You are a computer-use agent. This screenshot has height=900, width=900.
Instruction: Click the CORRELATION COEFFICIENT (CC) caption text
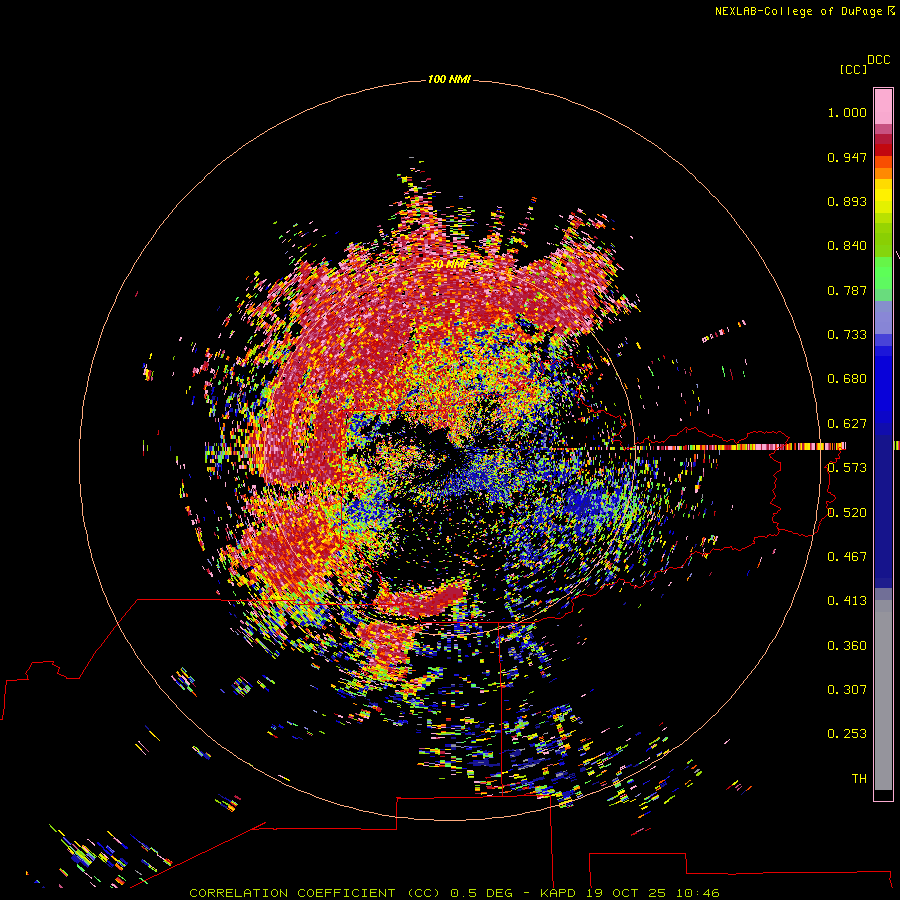(315, 893)
